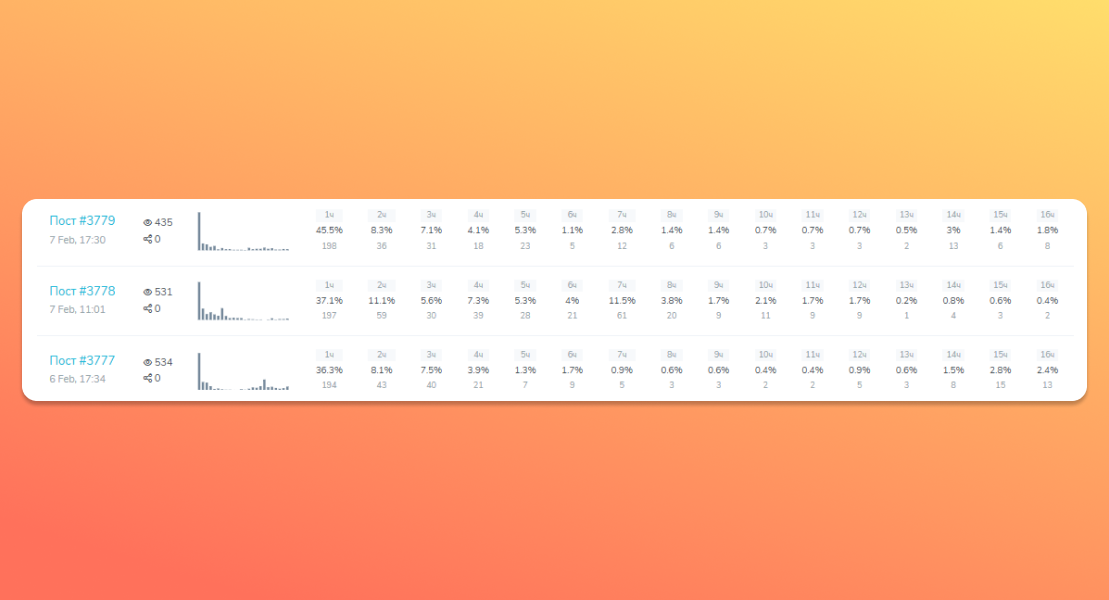Click the 1ч hour label in Пост #3779 row

[x=329, y=214]
